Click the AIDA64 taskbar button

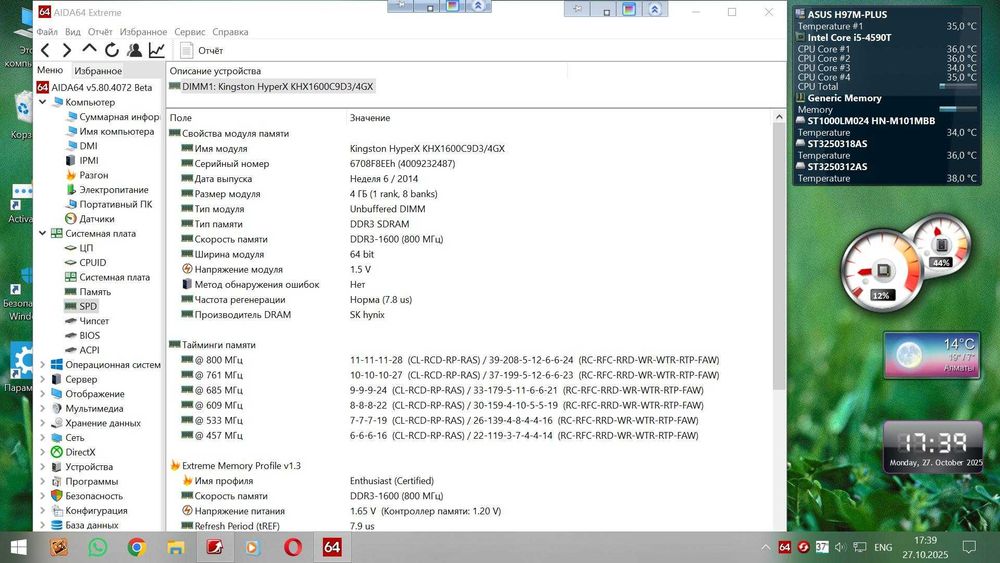click(332, 548)
